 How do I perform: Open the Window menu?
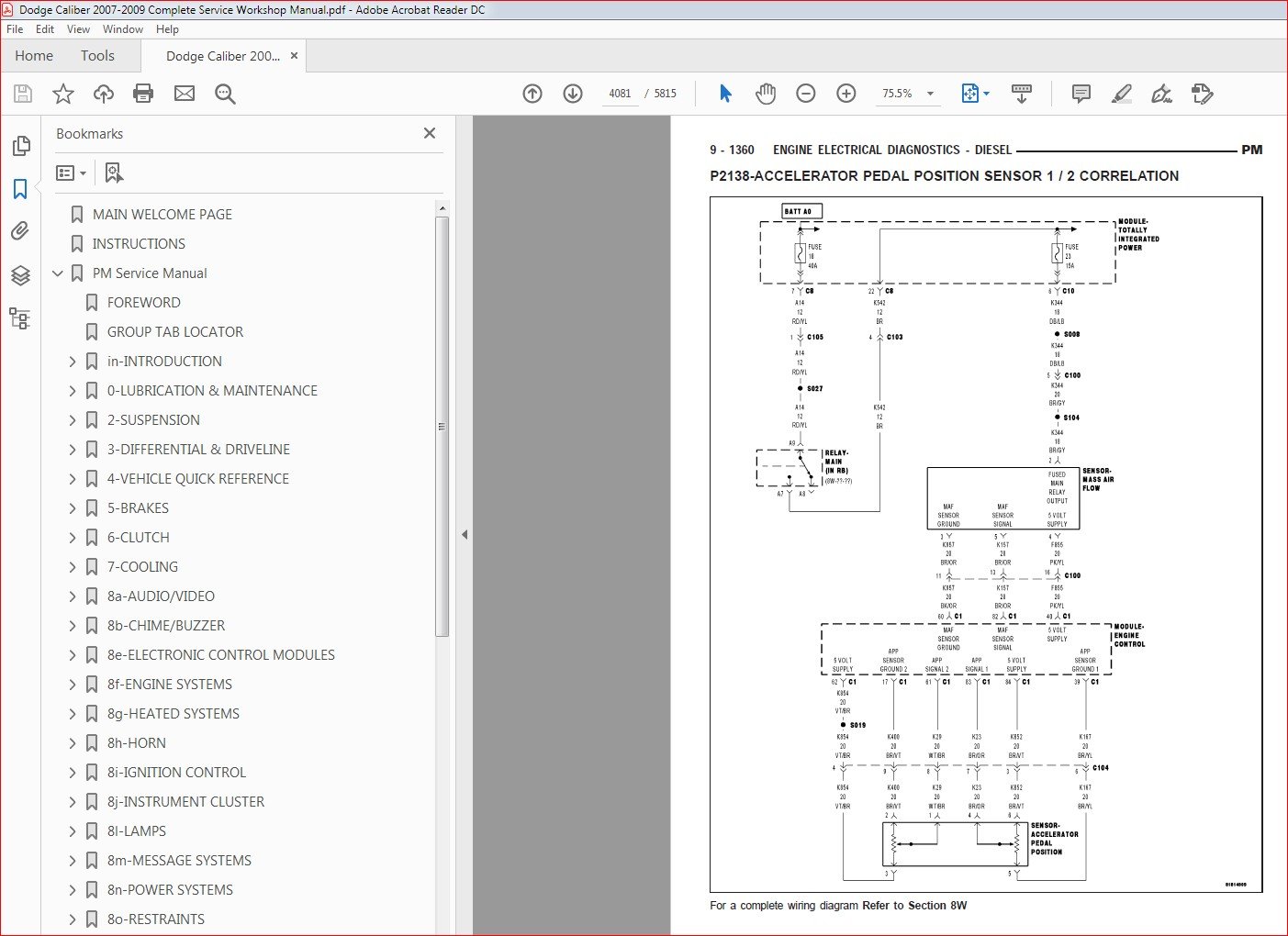(123, 29)
